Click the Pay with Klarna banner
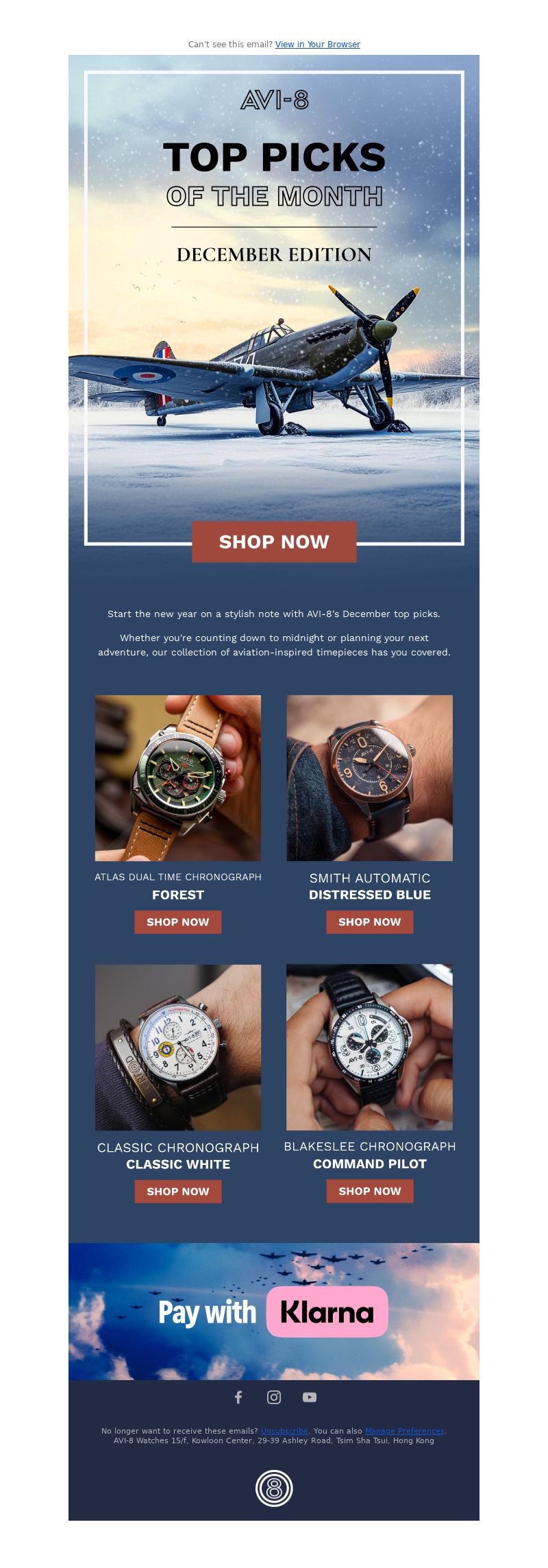 (x=274, y=1312)
